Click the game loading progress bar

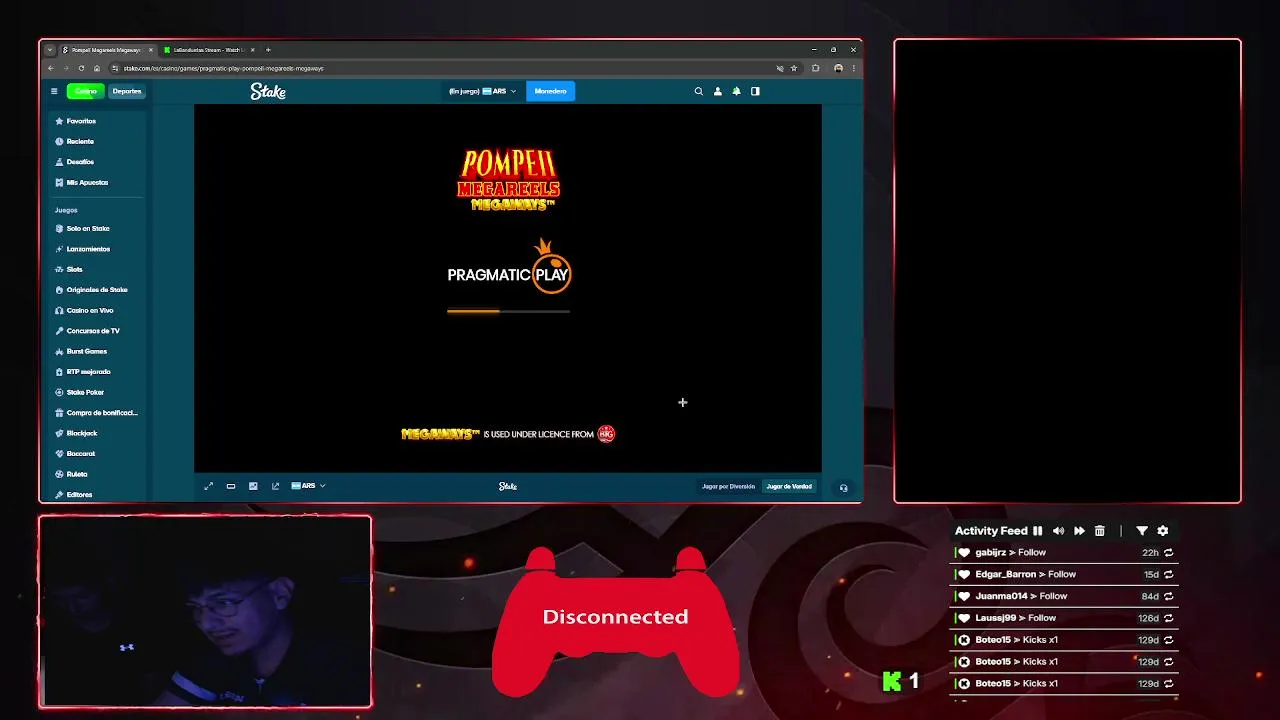[508, 312]
